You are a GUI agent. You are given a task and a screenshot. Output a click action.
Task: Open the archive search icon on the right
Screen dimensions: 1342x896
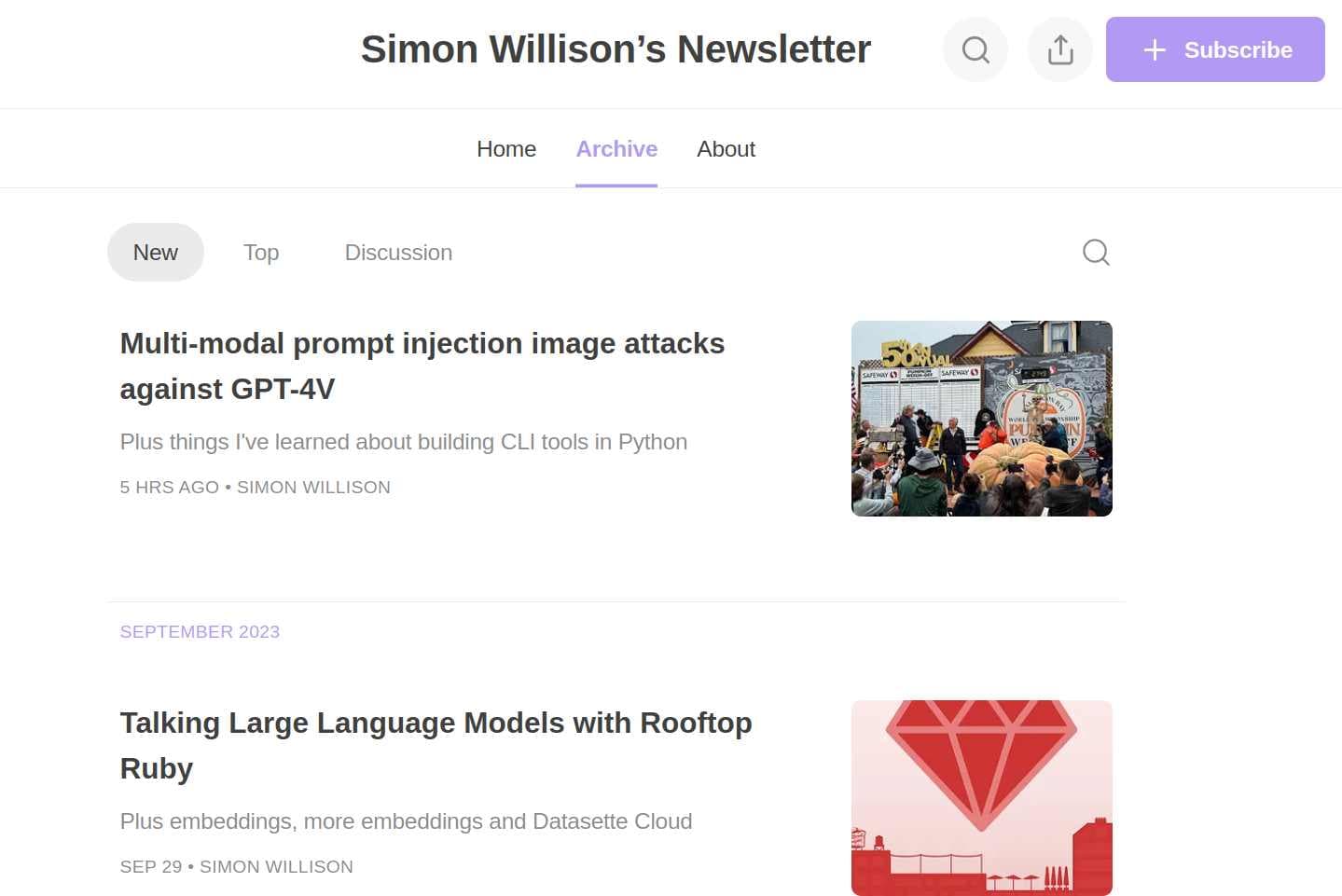pyautogui.click(x=1096, y=252)
